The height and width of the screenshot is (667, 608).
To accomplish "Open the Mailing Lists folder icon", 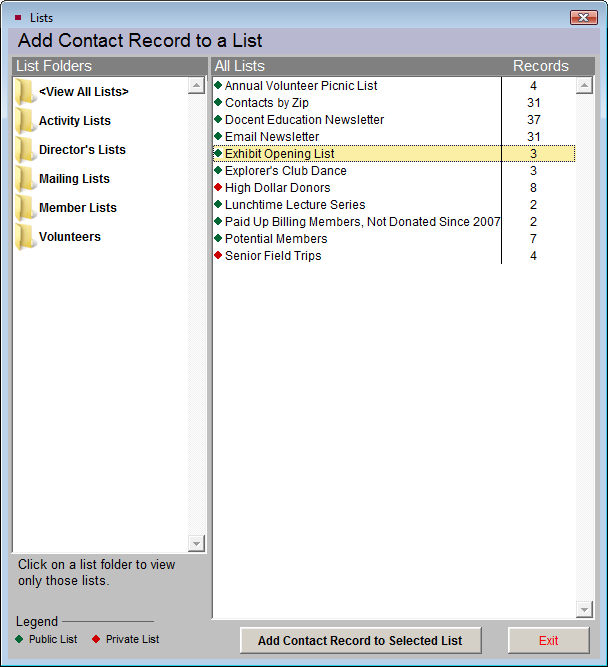I will pos(26,179).
